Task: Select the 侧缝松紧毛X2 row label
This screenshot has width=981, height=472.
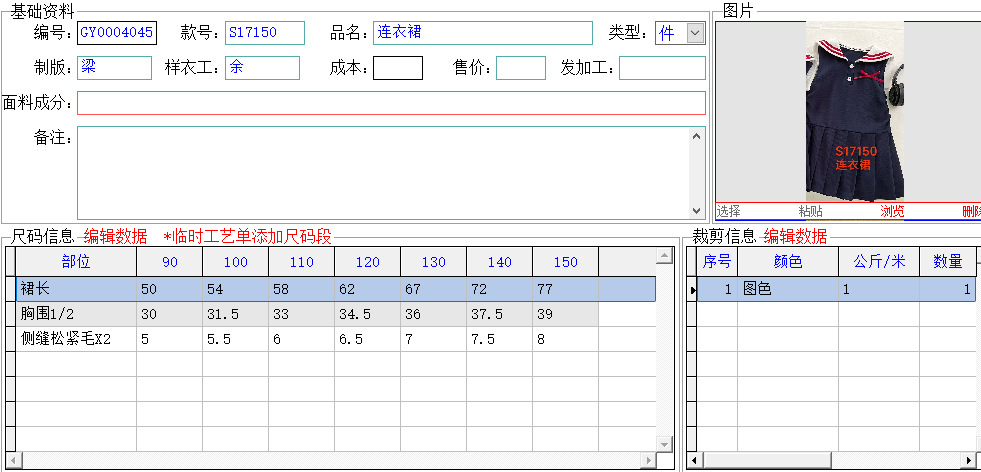Action: tap(76, 339)
